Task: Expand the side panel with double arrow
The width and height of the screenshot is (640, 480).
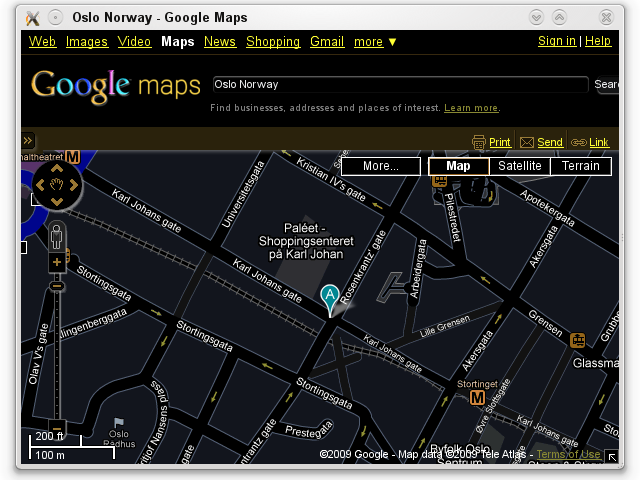Action: click(28, 141)
